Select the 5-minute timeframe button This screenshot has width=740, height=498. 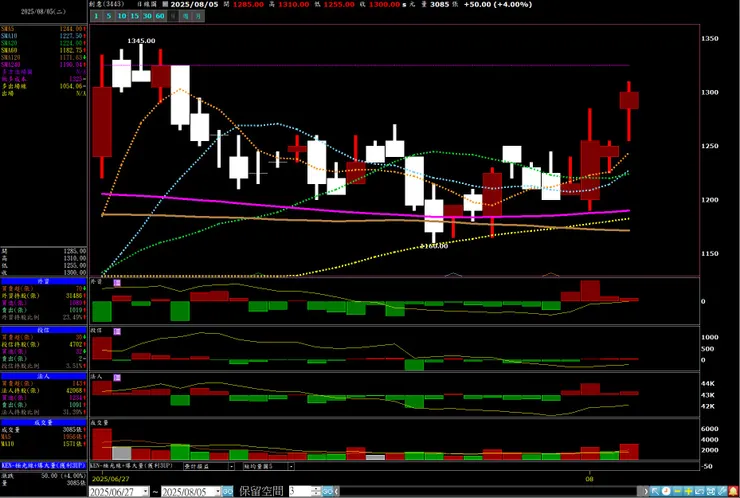coord(109,16)
